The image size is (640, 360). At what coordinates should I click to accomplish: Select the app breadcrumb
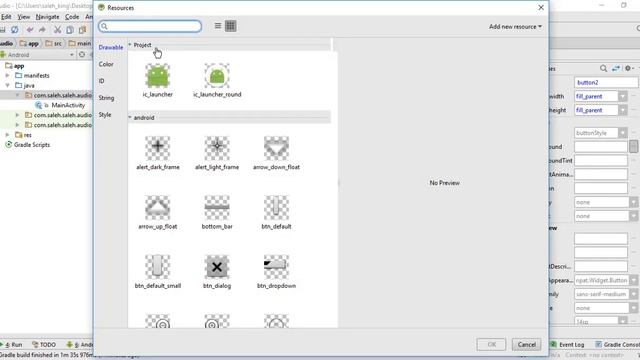click(29, 43)
